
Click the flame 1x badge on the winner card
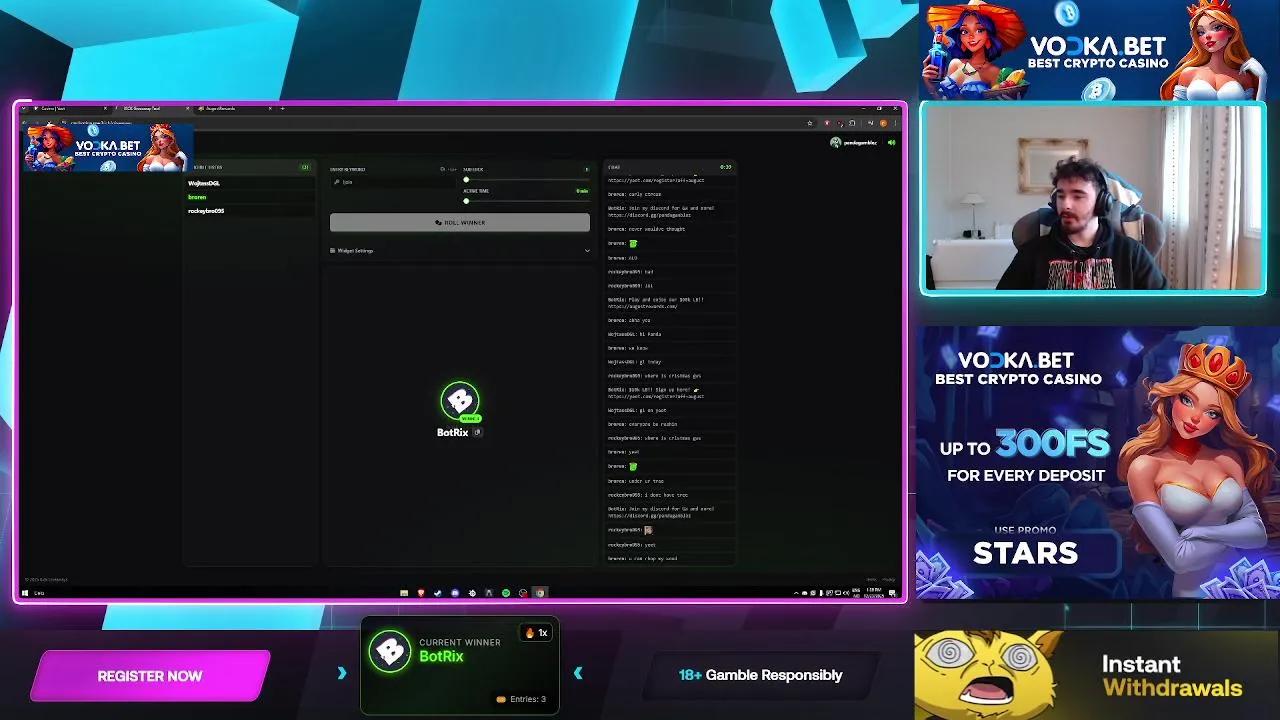[x=535, y=632]
